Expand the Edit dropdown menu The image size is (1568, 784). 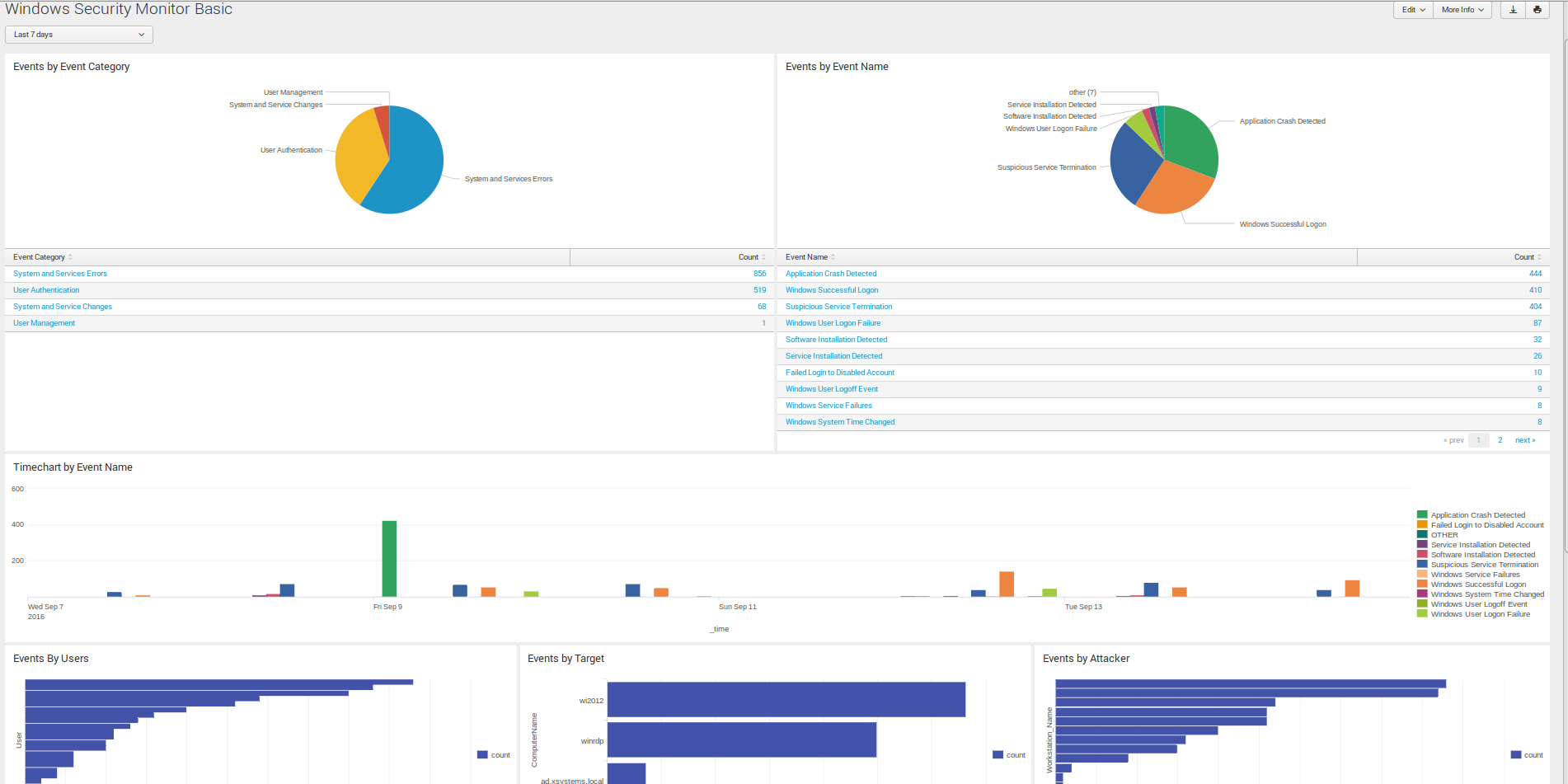click(1413, 10)
